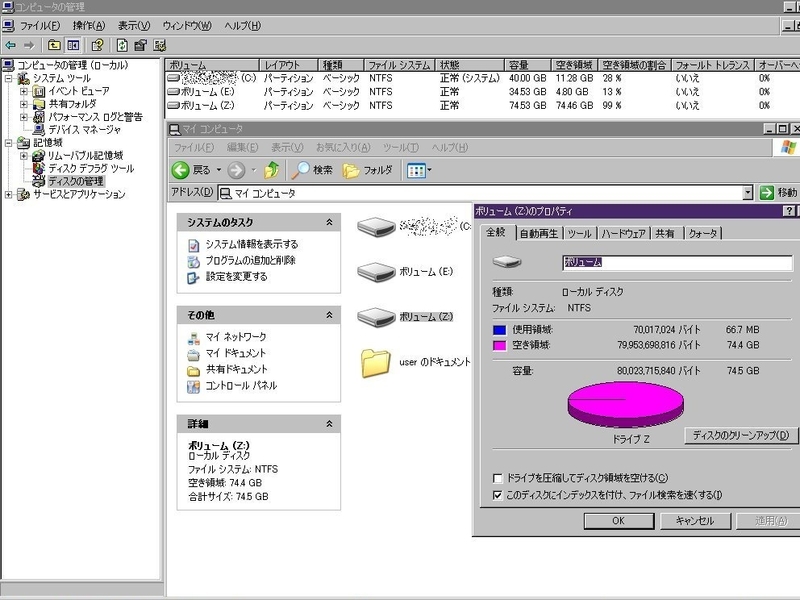Viewport: 800px width, 600px height.
Task: Switch to the クォータ tab in properties
Action: pos(703,234)
